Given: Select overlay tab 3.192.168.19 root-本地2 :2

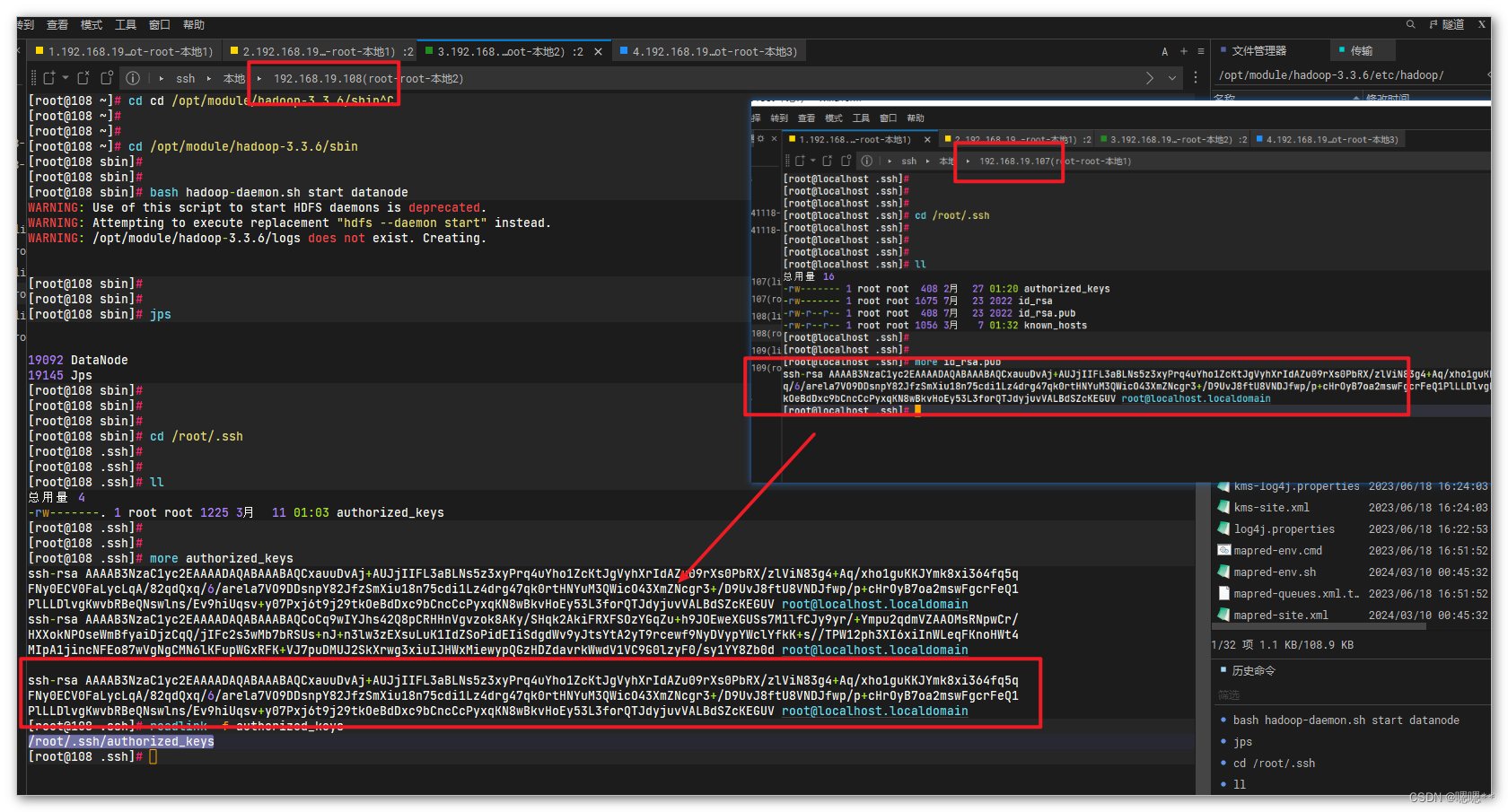Looking at the screenshot, I should pos(1172,140).
